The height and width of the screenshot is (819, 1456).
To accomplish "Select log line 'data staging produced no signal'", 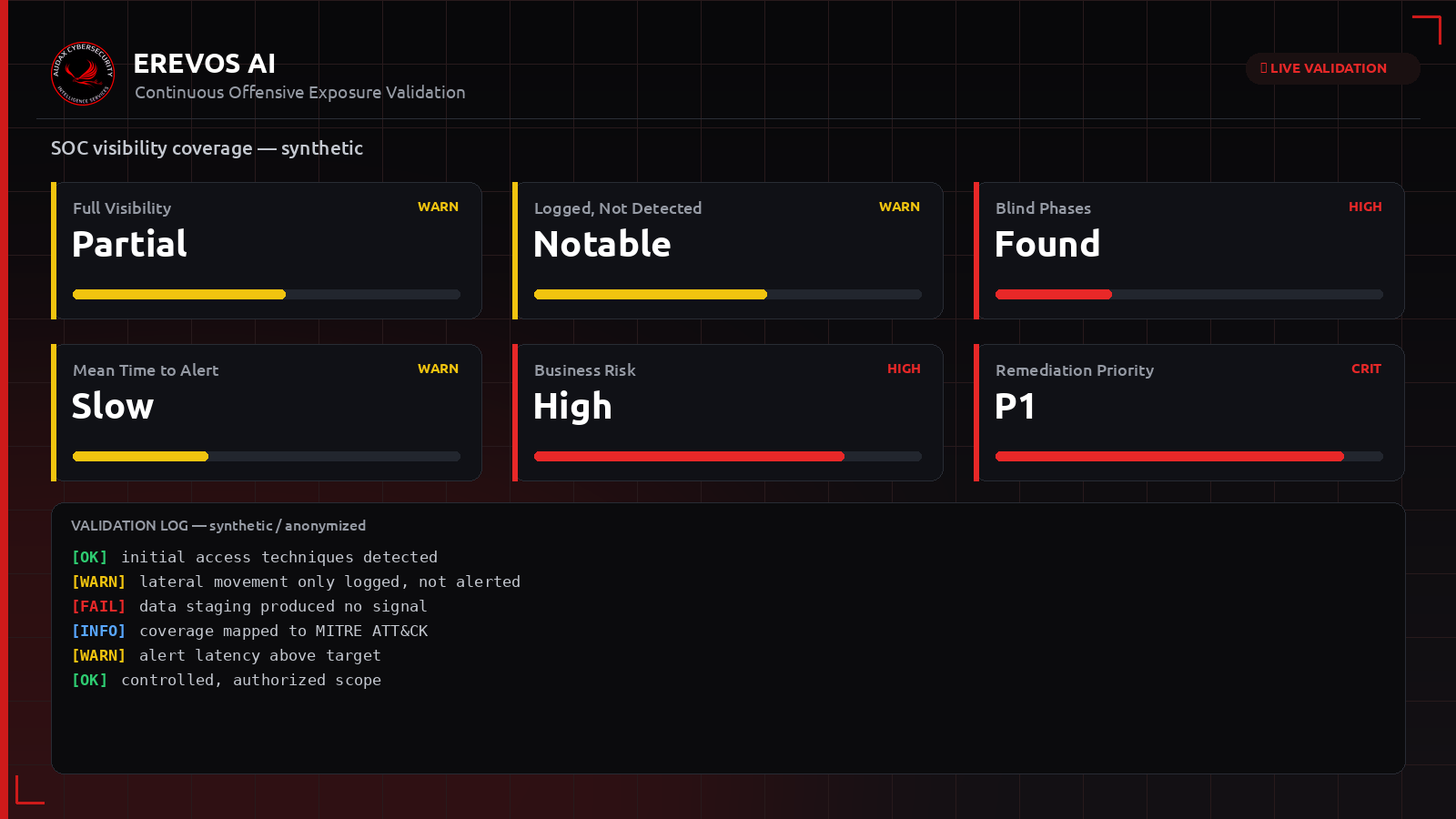I will (283, 606).
